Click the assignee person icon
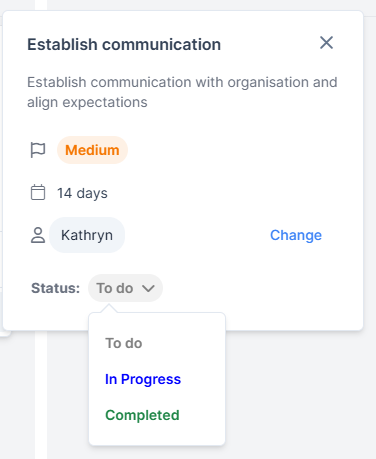This screenshot has width=376, height=459. click(x=38, y=235)
